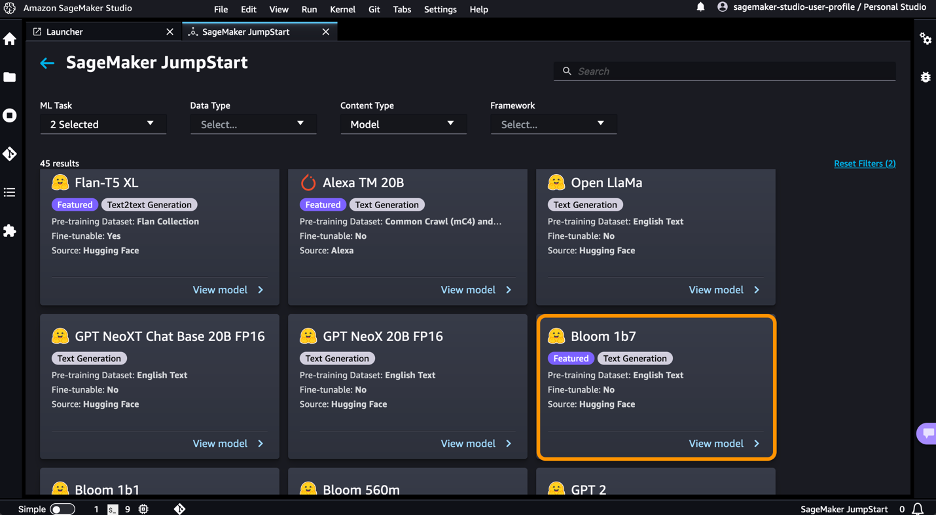Viewport: 936px width, 516px height.
Task: Click the notifications bell in top bar
Action: coord(701,7)
